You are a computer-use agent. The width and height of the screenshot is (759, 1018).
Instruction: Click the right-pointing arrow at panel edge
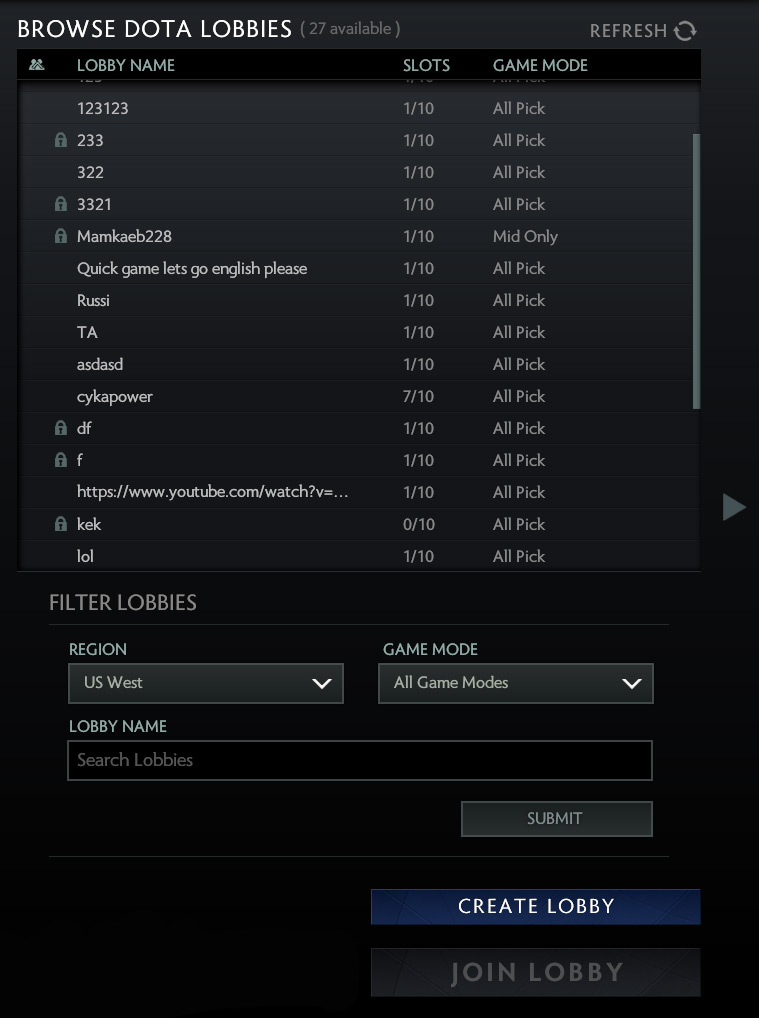[x=734, y=507]
